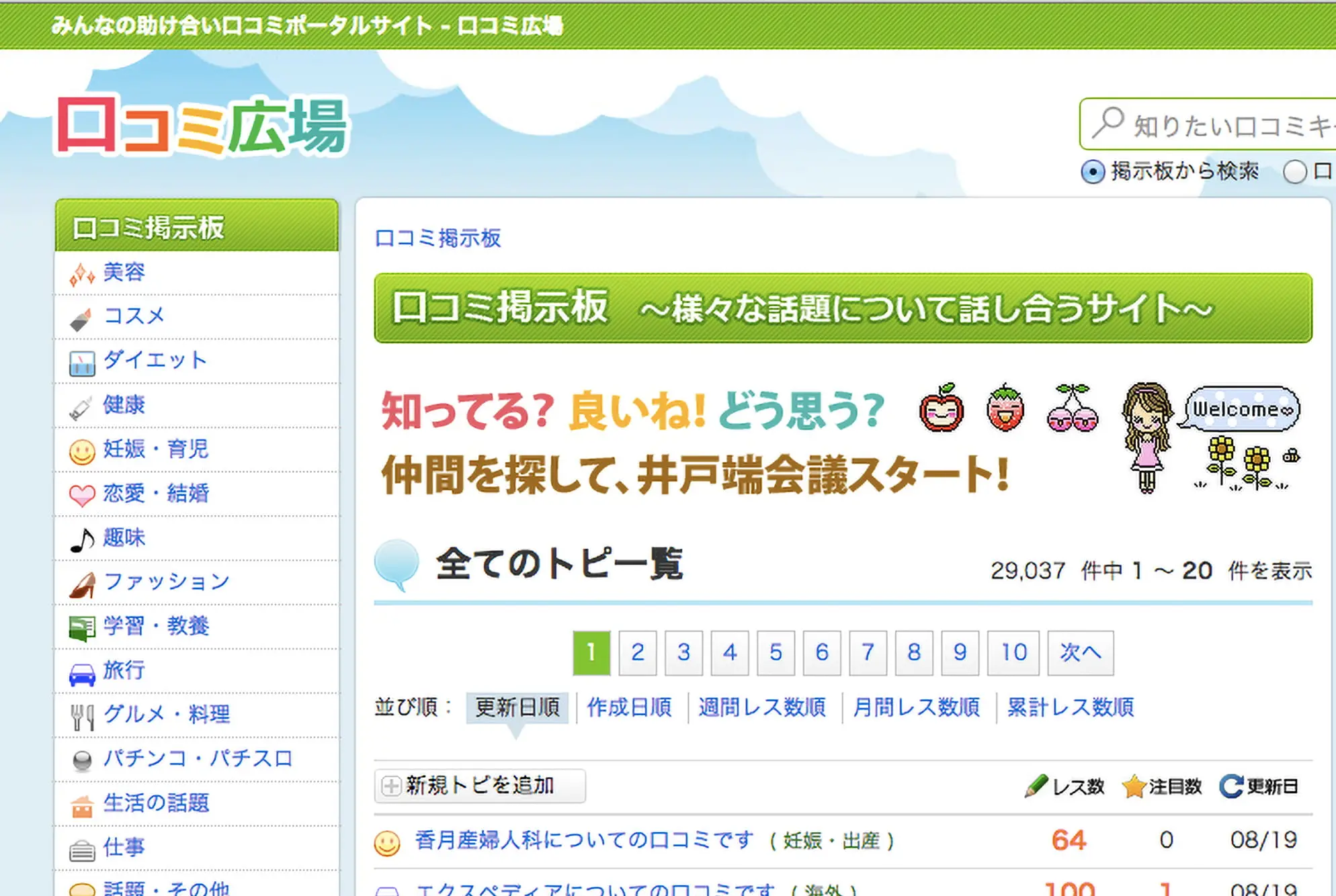The image size is (1336, 896).
Task: Click the 次へ next page button
Action: pyautogui.click(x=1080, y=652)
